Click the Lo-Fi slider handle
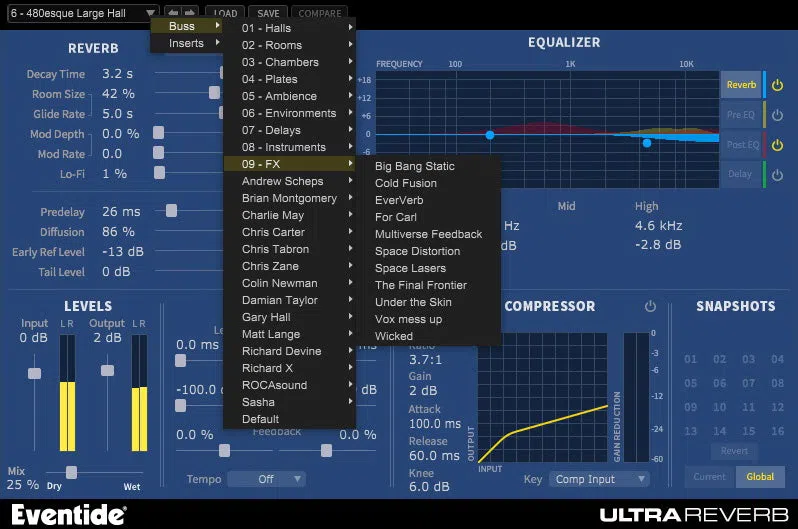The height and width of the screenshot is (529, 798). pos(159,173)
